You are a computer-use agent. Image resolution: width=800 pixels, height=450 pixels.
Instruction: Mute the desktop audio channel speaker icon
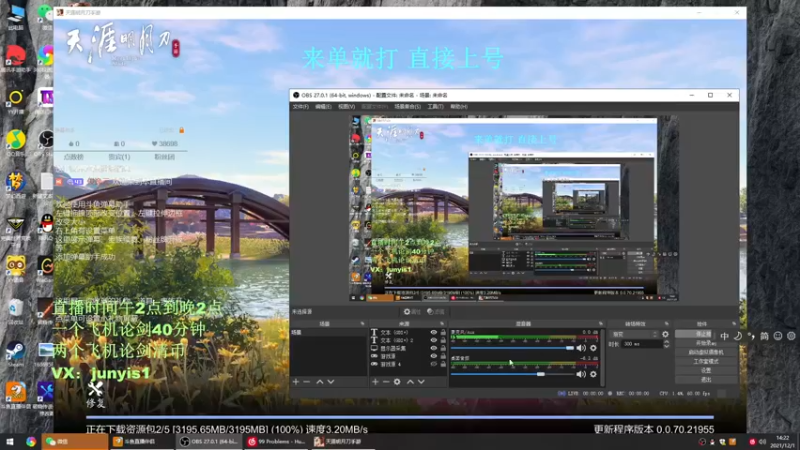point(581,374)
